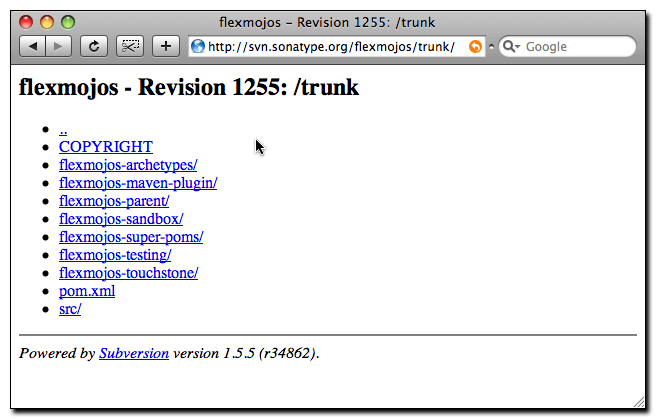Image resolution: width=656 pixels, height=419 pixels.
Task: Close the window with the red button
Action: pyautogui.click(x=26, y=22)
